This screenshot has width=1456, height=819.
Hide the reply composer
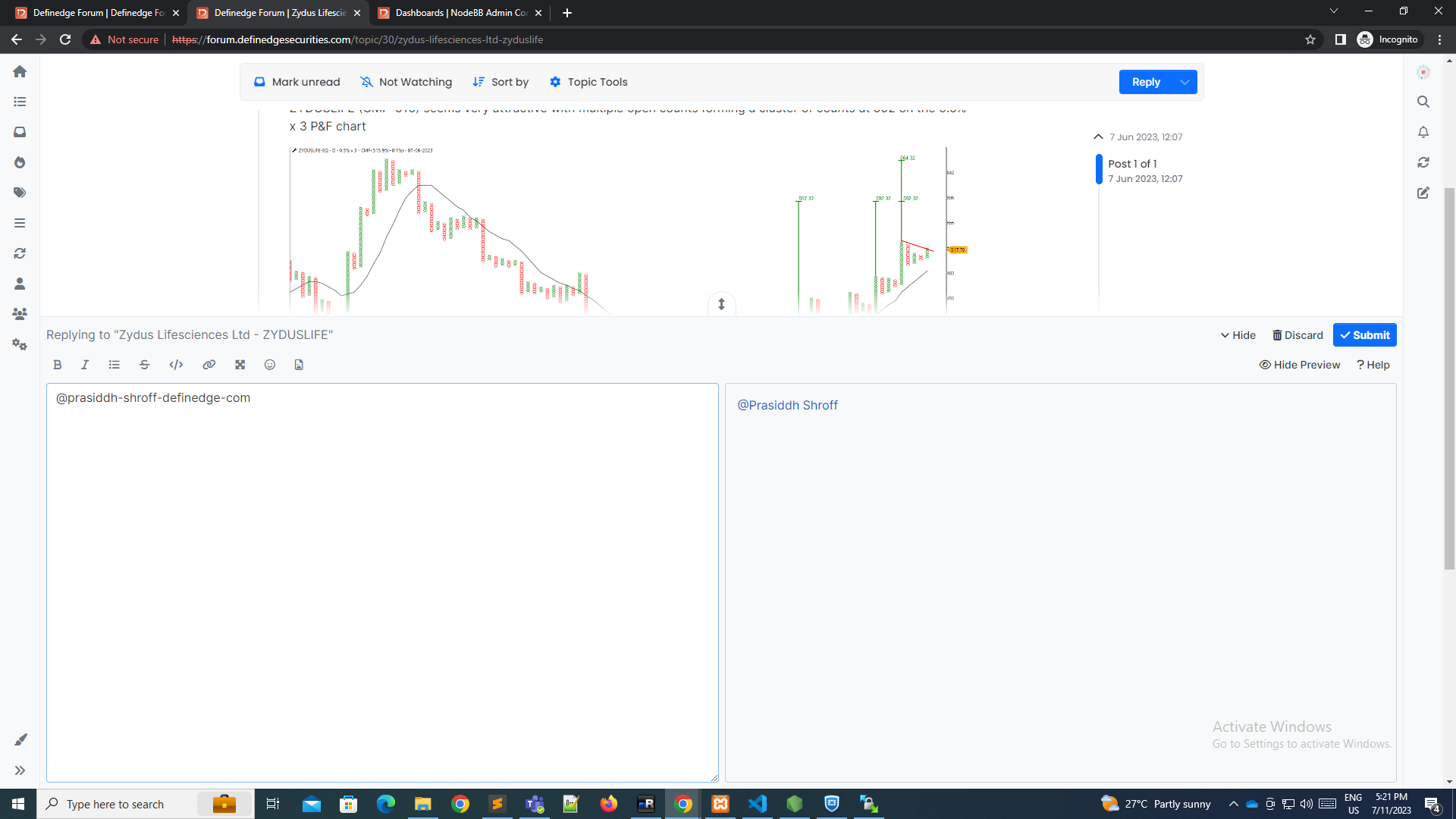click(x=1238, y=334)
